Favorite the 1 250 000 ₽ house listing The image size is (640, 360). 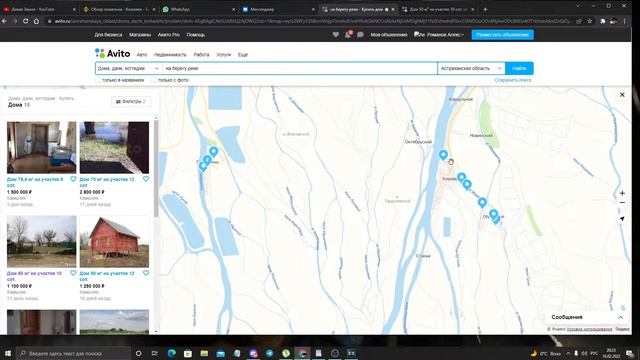tap(146, 273)
